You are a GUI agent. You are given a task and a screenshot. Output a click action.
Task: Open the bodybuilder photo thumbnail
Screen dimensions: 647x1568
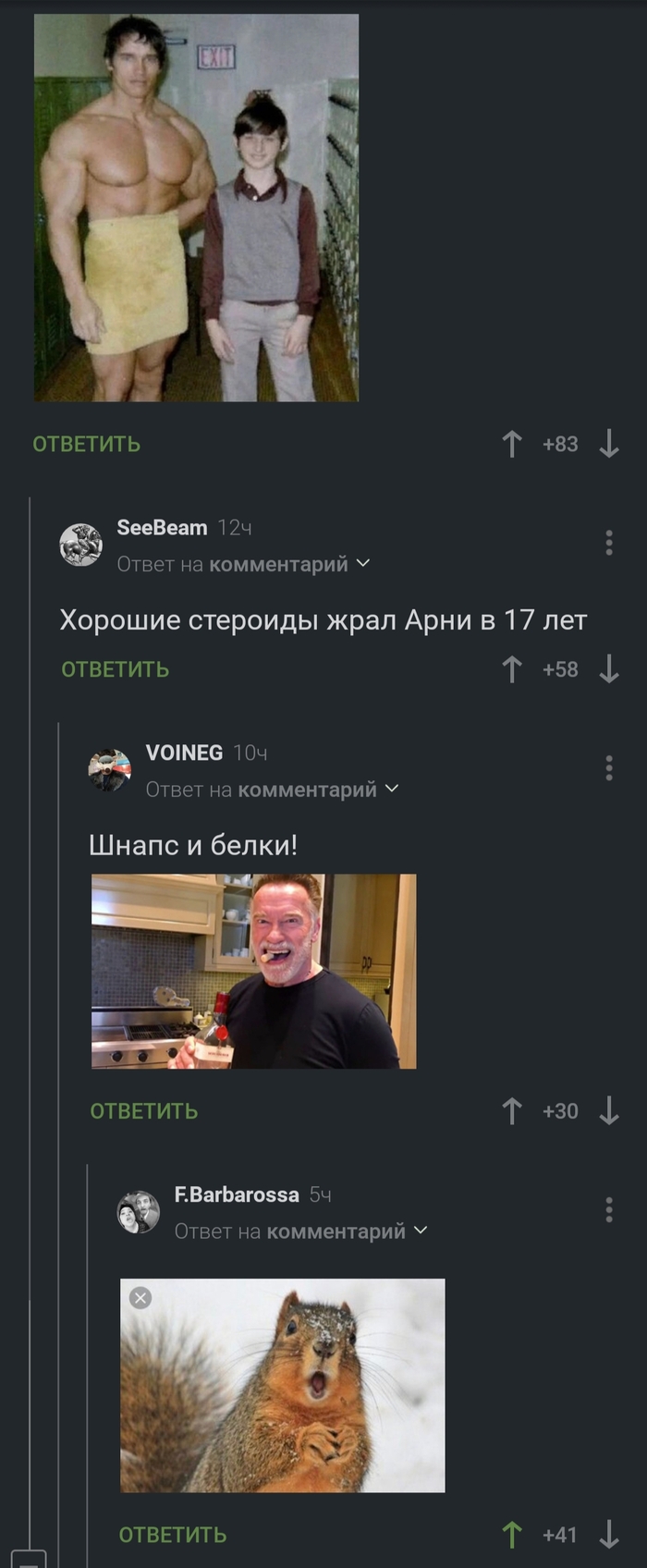point(196,208)
